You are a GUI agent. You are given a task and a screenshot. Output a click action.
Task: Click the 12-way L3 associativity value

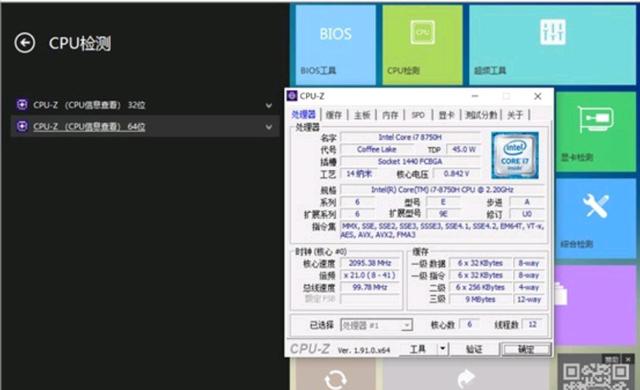click(x=529, y=299)
